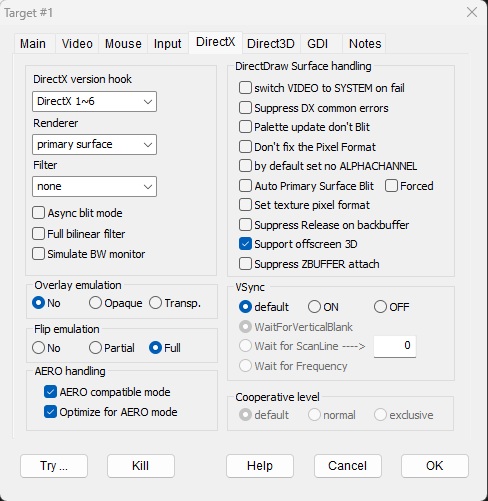
Task: Open the Renderer primary surface dropdown
Action: (94, 144)
